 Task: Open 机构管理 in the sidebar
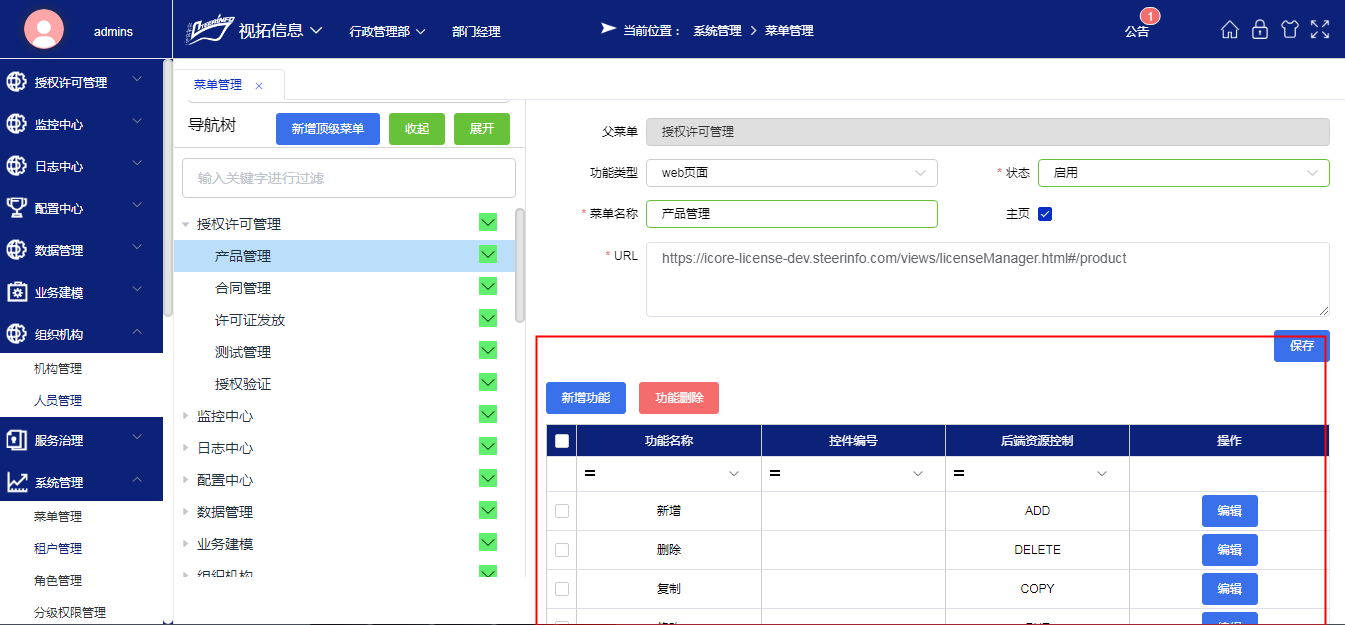tap(58, 369)
